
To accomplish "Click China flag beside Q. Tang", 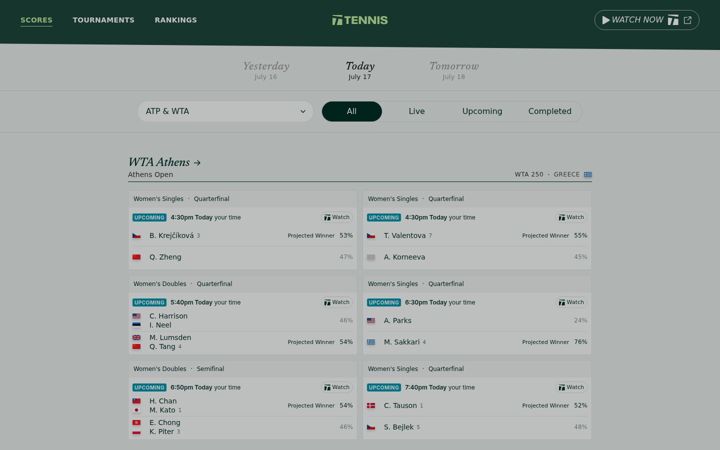I will (136, 347).
